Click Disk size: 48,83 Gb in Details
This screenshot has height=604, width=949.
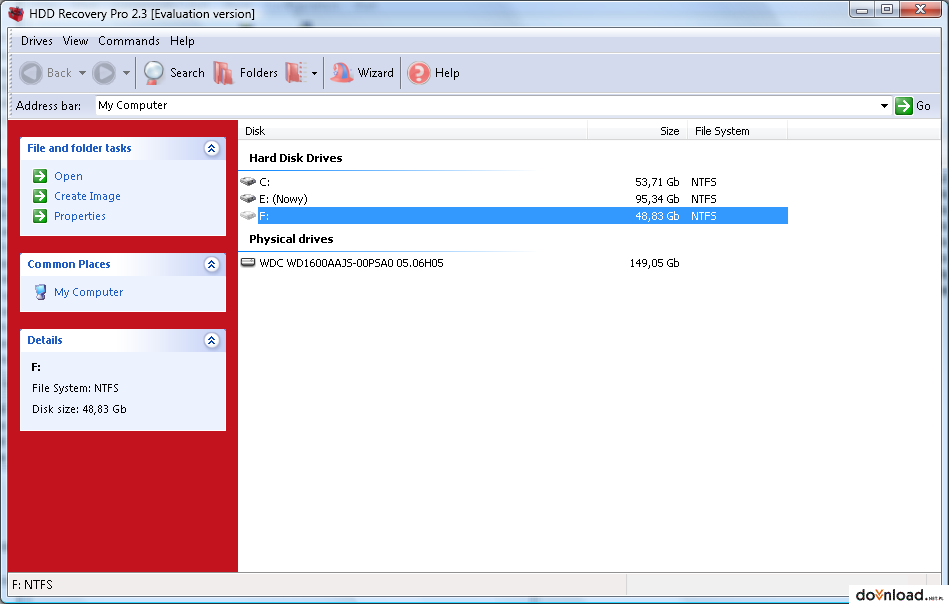(79, 409)
